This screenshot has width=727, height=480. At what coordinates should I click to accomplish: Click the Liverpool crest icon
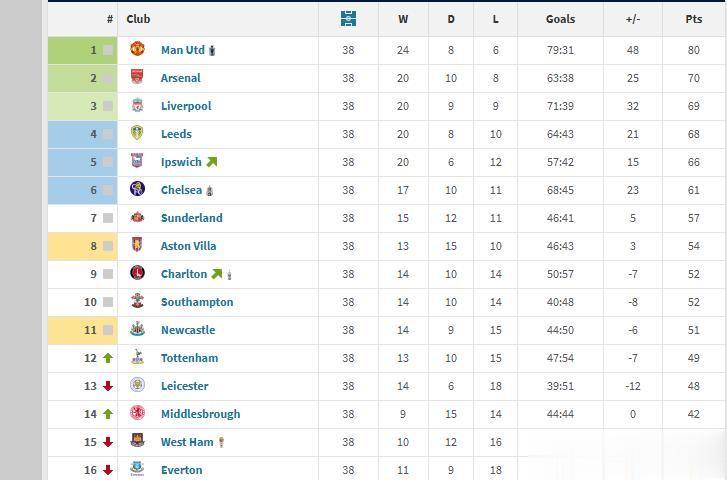[x=137, y=105]
